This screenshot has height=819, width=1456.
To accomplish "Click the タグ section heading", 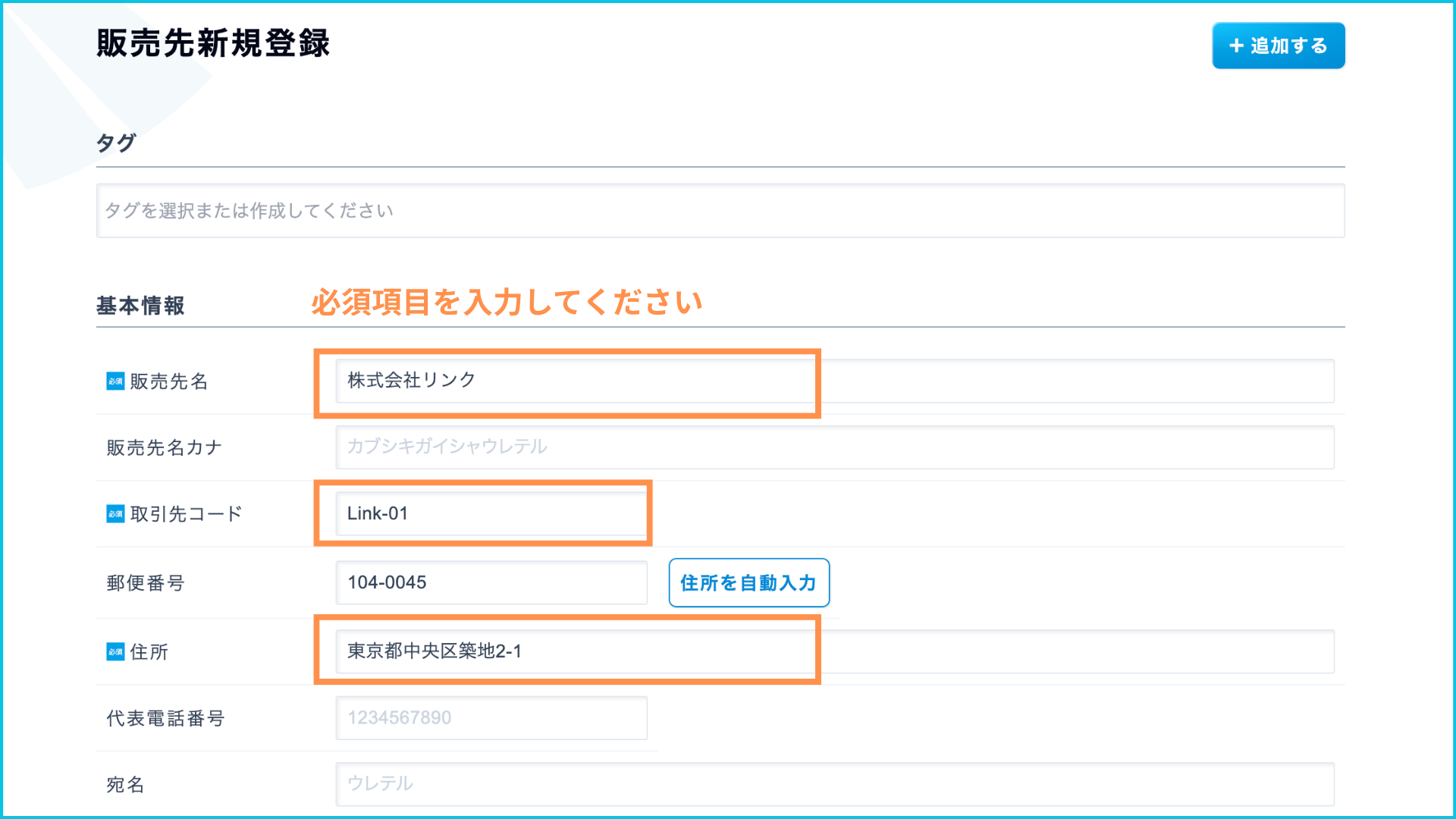I will [116, 143].
